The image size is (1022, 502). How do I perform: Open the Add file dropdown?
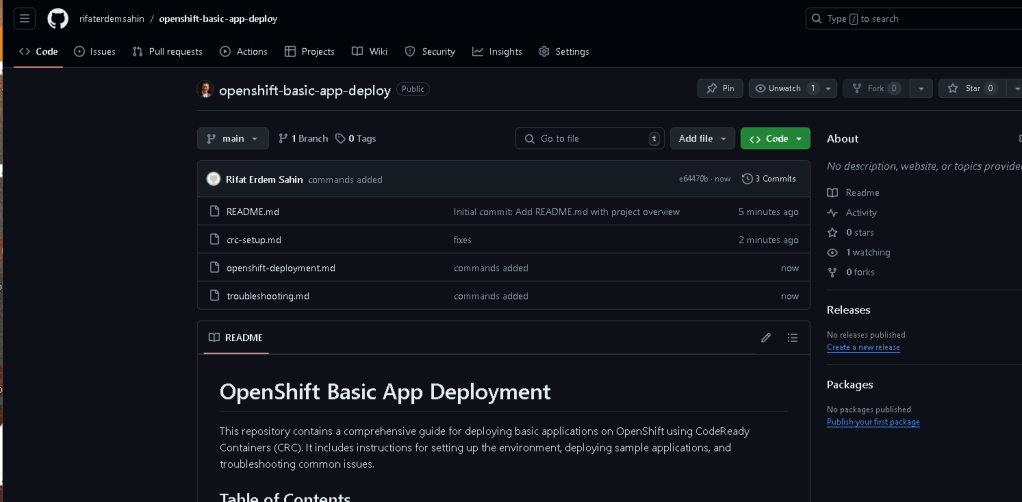pyautogui.click(x=703, y=138)
